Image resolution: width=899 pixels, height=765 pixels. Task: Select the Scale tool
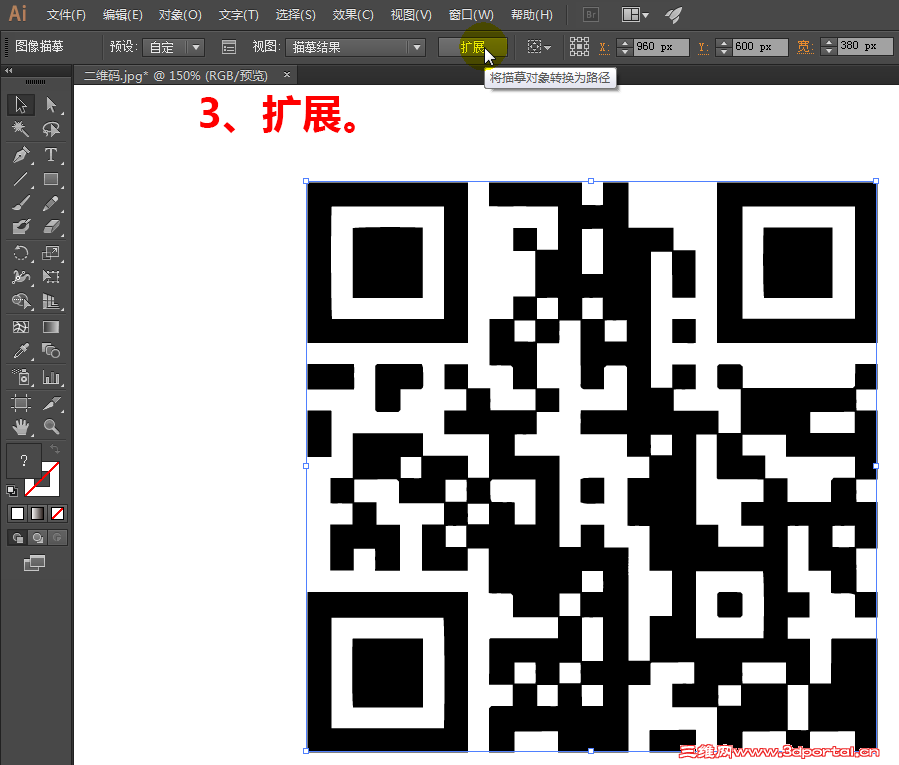point(51,253)
